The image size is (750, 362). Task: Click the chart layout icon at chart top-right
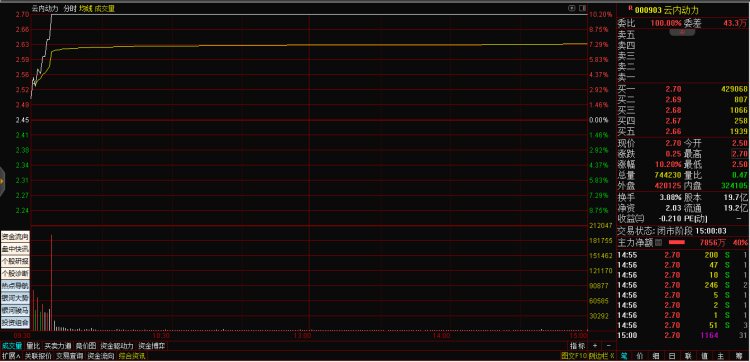[x=571, y=8]
